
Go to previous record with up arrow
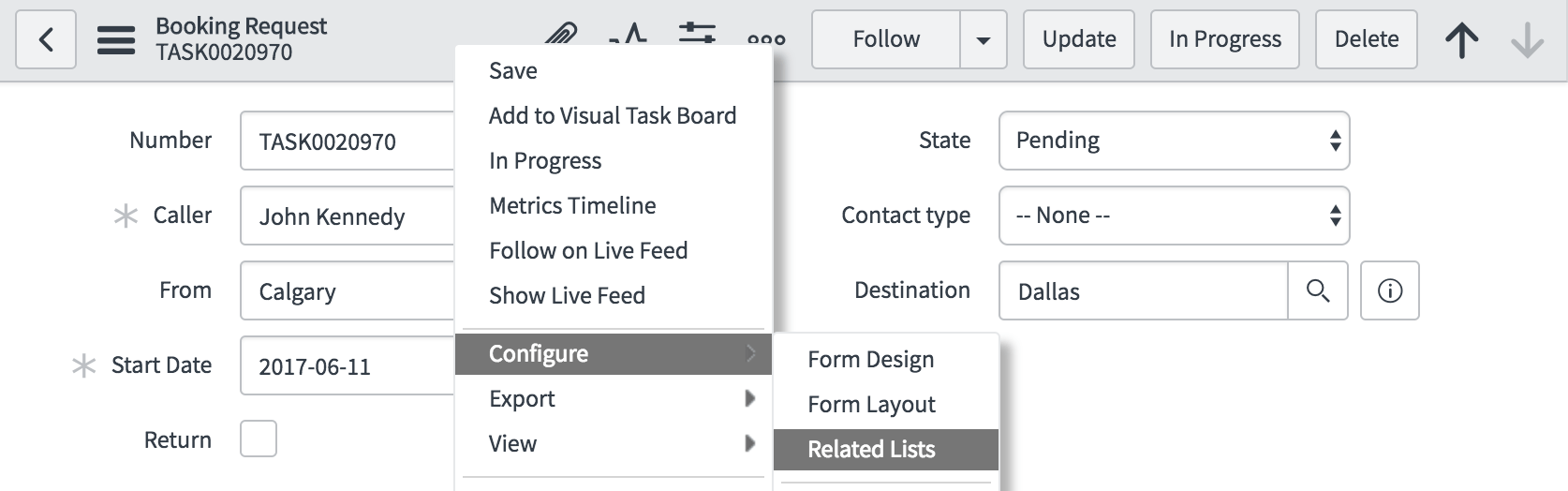click(x=1461, y=39)
